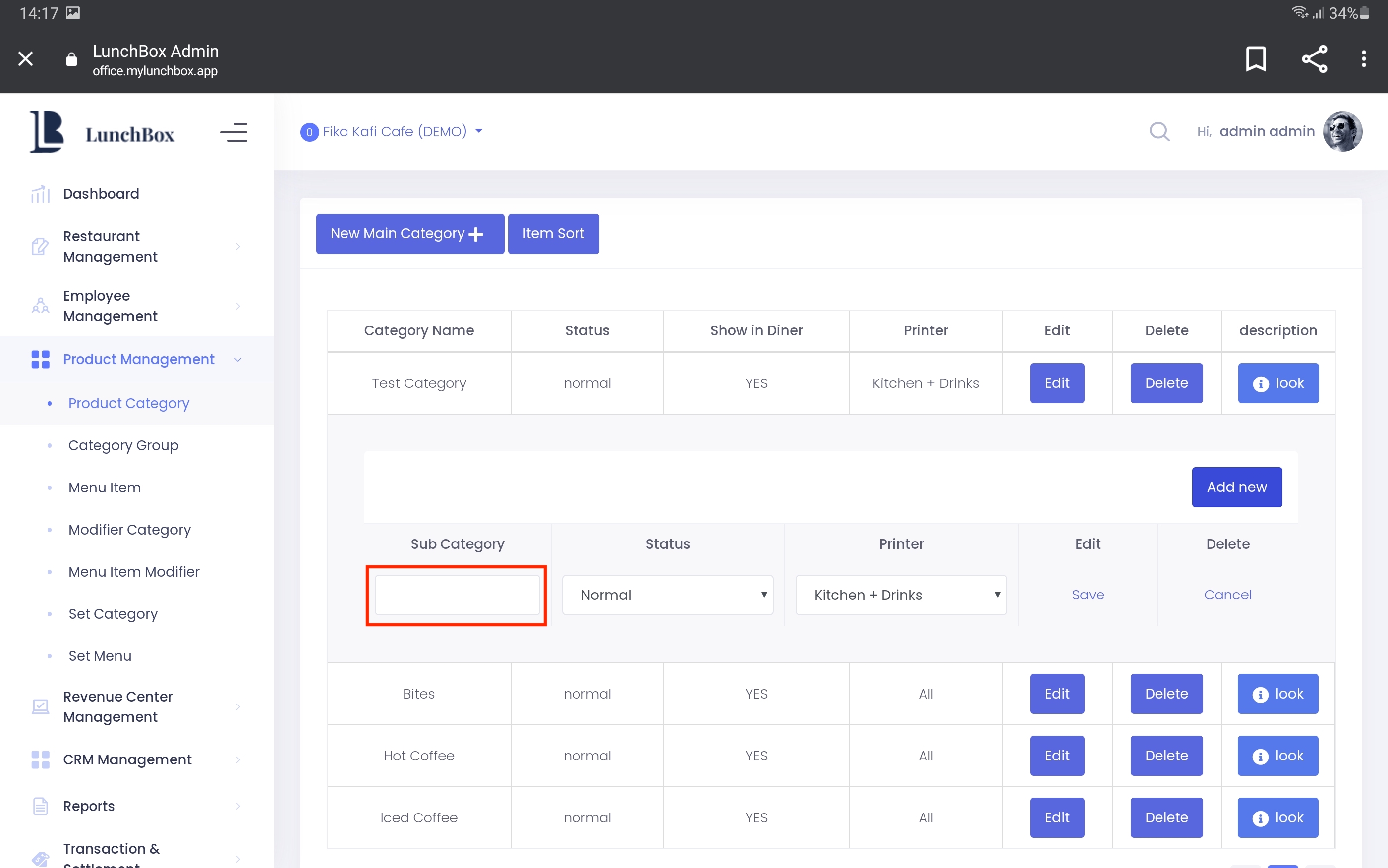Image resolution: width=1388 pixels, height=868 pixels.
Task: Click the Sub Category name input field
Action: [x=457, y=595]
